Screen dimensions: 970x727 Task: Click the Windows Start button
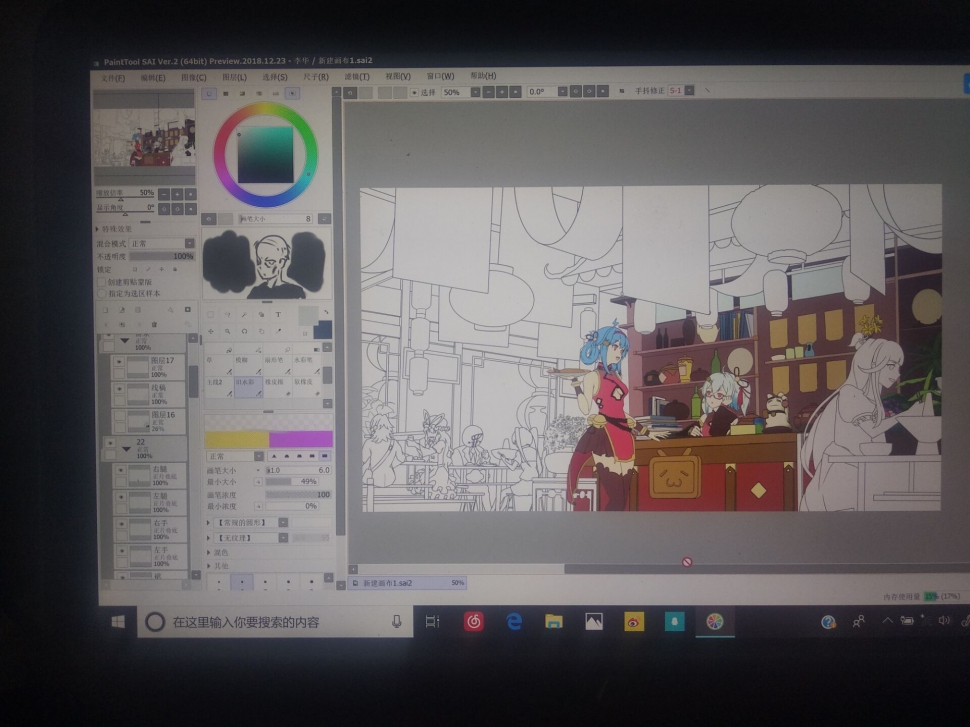(x=118, y=622)
